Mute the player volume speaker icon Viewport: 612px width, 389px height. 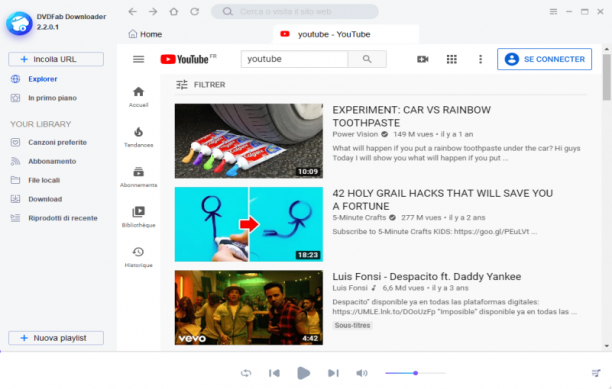point(362,373)
